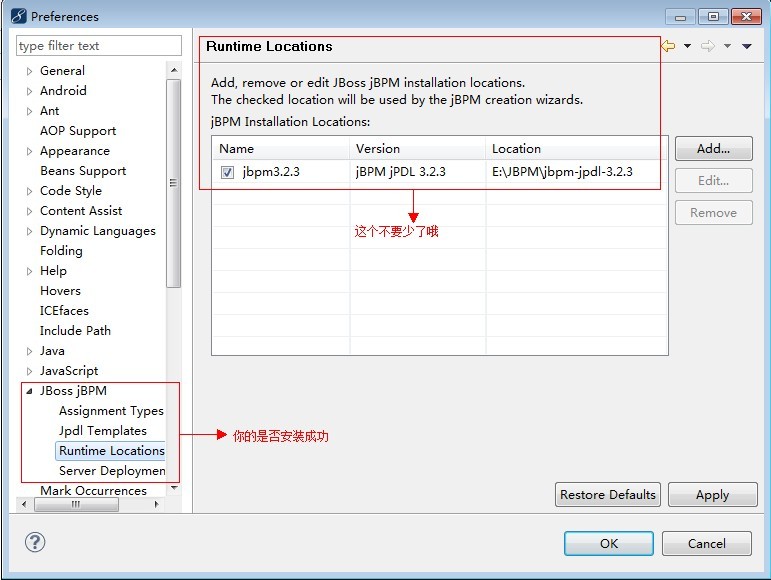Click the Apply button
Image resolution: width=771 pixels, height=580 pixels.
(712, 494)
